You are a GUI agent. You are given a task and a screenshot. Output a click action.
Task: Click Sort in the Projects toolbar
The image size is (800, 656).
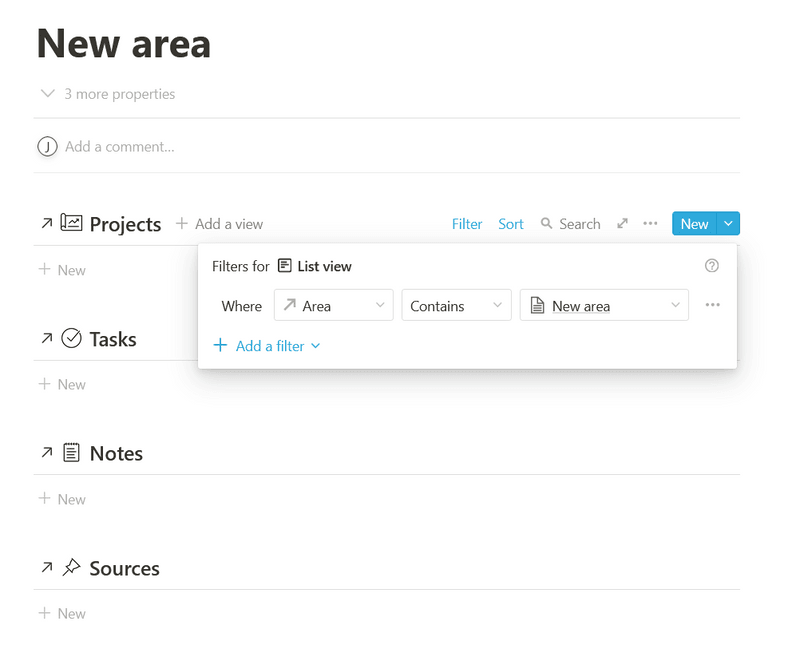pos(511,224)
